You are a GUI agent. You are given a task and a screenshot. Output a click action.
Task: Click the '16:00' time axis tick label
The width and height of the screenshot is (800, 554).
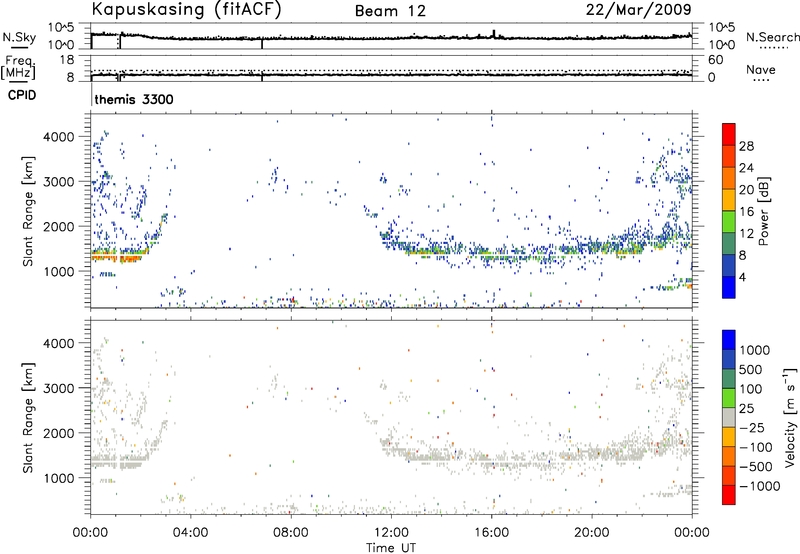click(x=491, y=533)
